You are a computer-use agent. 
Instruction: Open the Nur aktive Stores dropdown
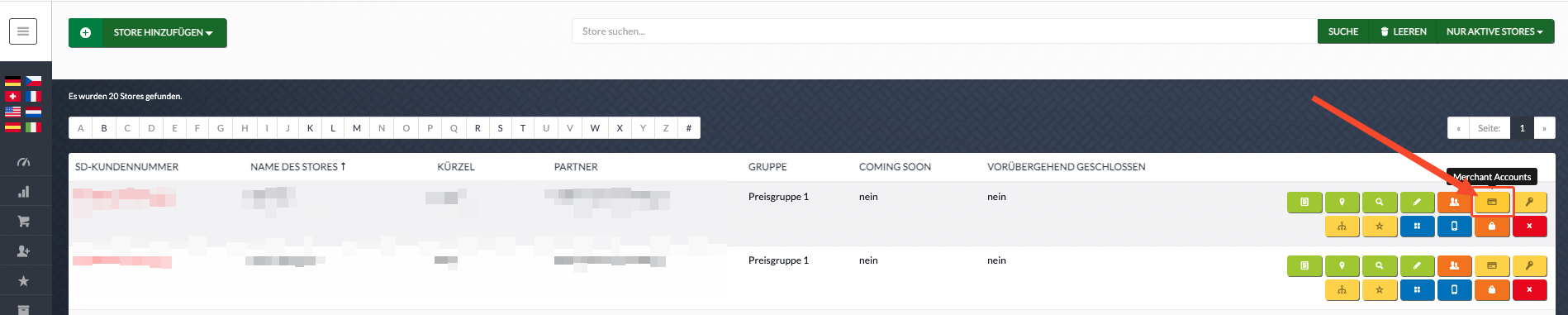1495,31
